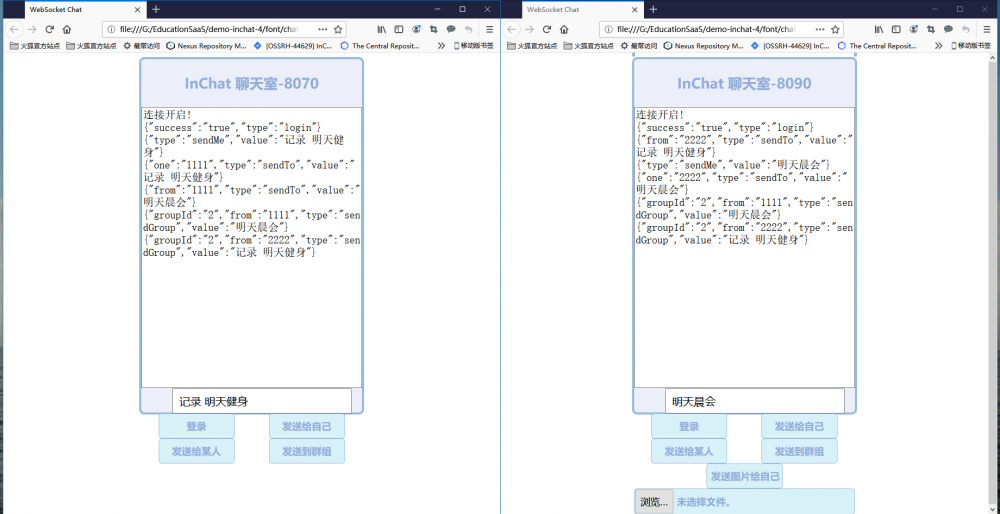This screenshot has width=1000, height=514.
Task: Focus the message input containing 明天晨会
Action: tap(754, 402)
